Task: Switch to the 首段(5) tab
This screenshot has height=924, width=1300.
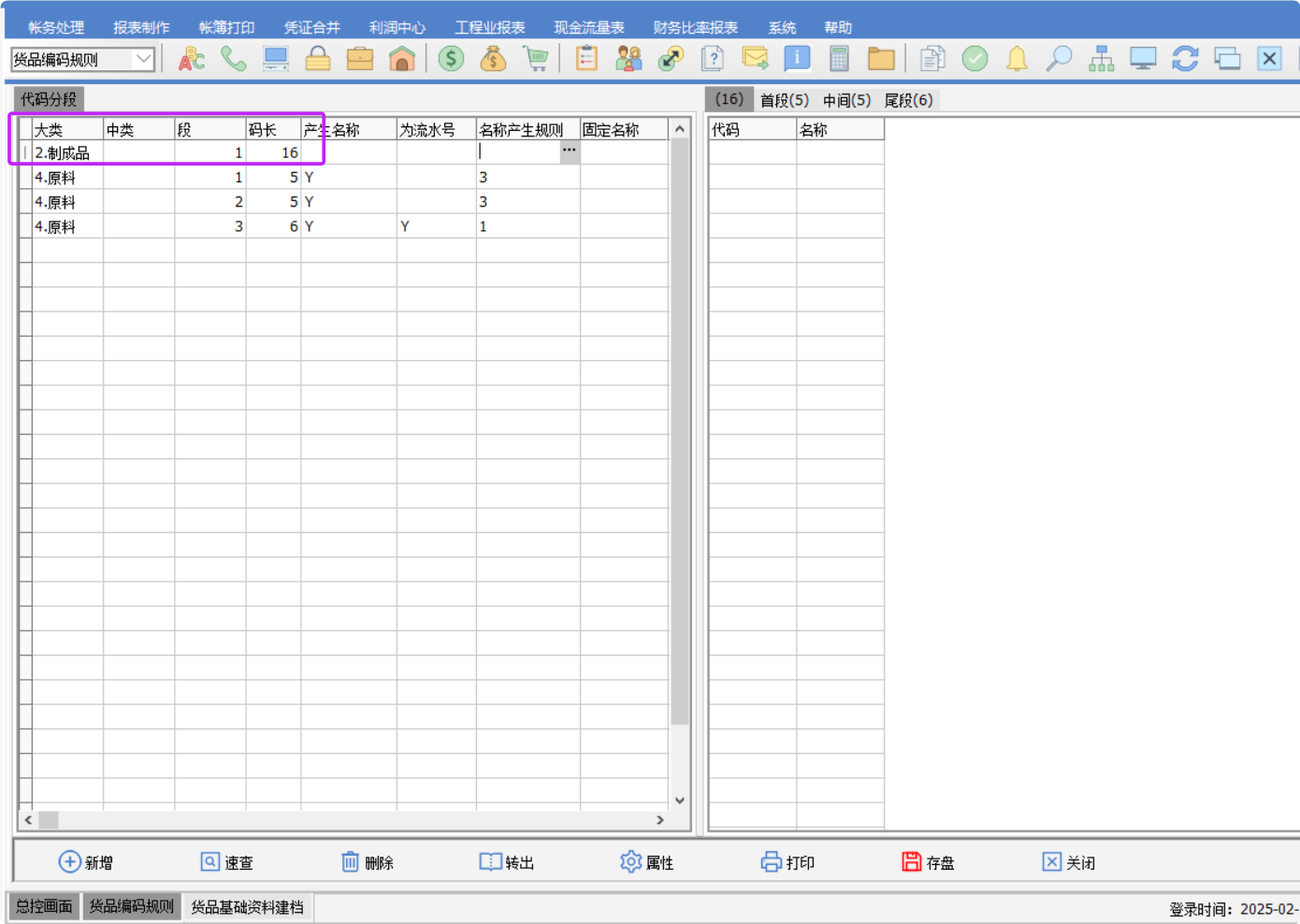Action: 784,100
